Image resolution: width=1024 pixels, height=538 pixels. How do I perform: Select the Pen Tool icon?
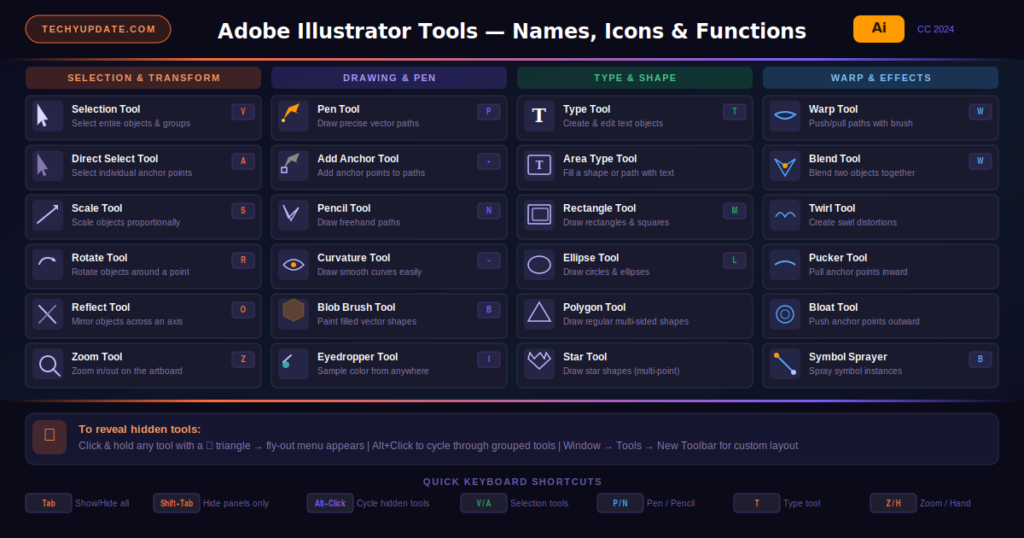pyautogui.click(x=293, y=116)
